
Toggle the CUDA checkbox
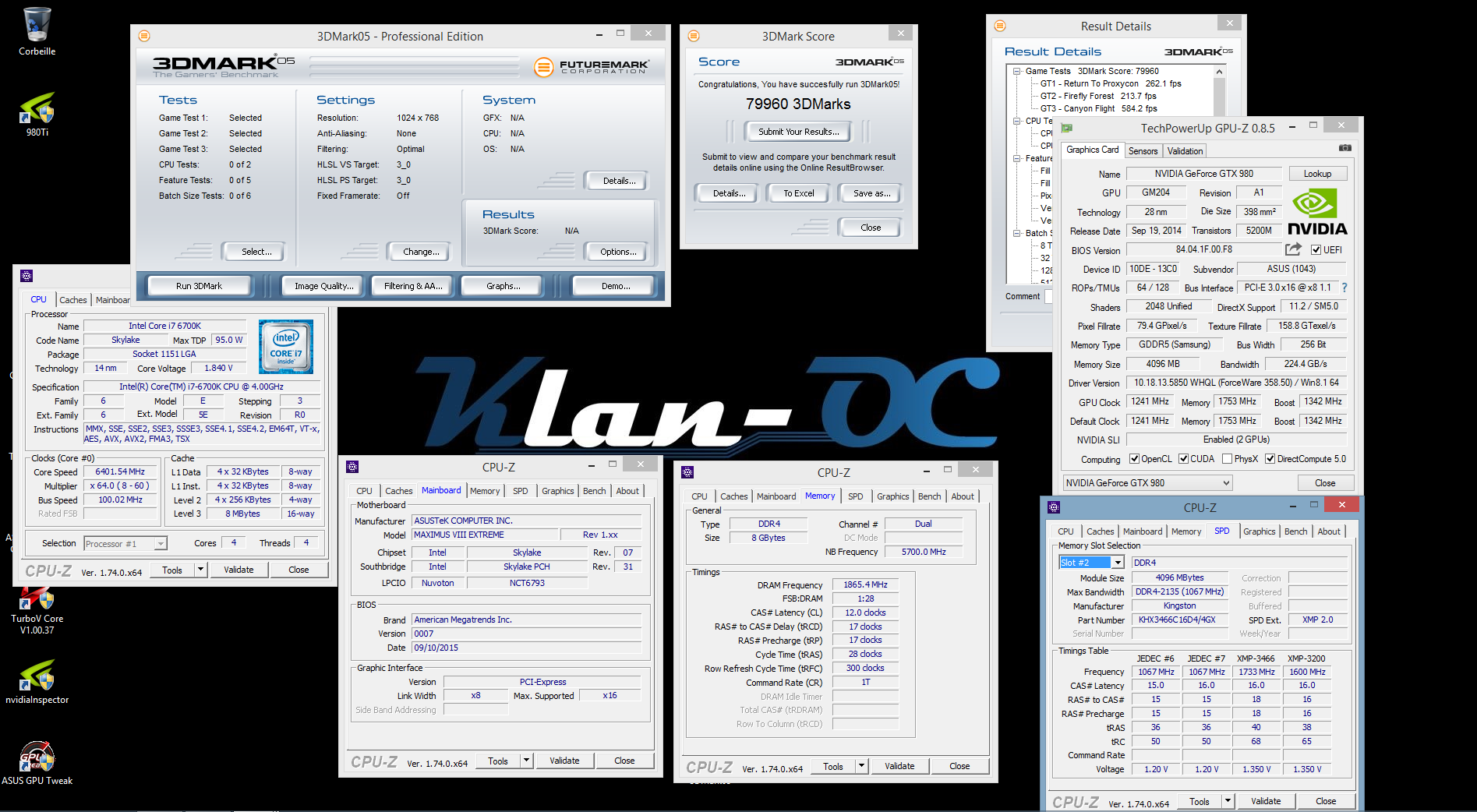point(1183,459)
